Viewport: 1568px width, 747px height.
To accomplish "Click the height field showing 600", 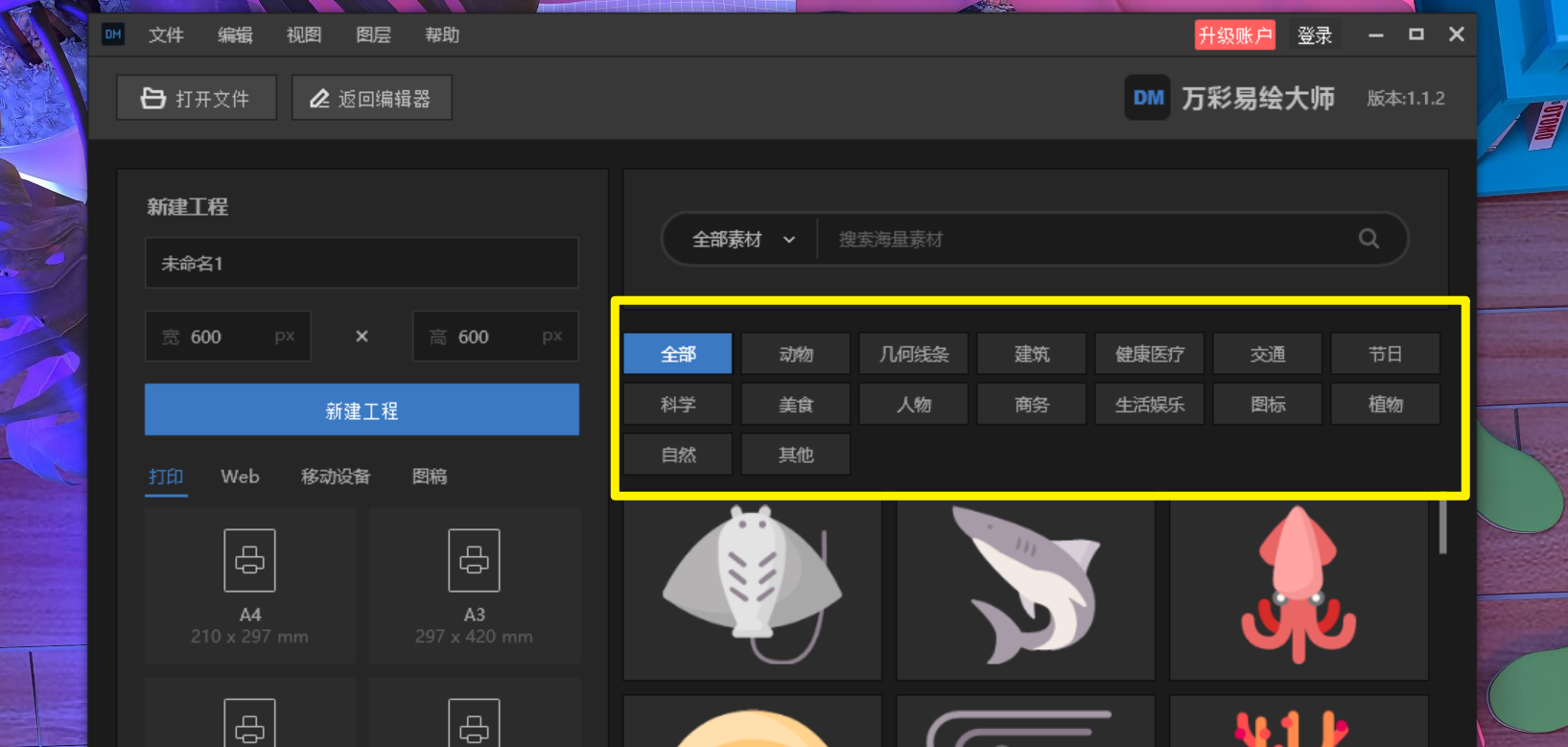I will coord(496,337).
